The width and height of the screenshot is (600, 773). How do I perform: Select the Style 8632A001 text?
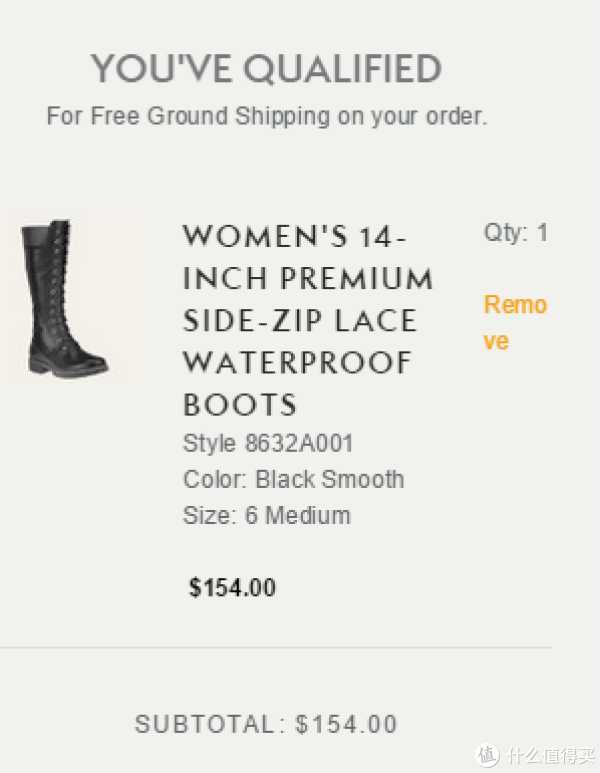pos(268,443)
